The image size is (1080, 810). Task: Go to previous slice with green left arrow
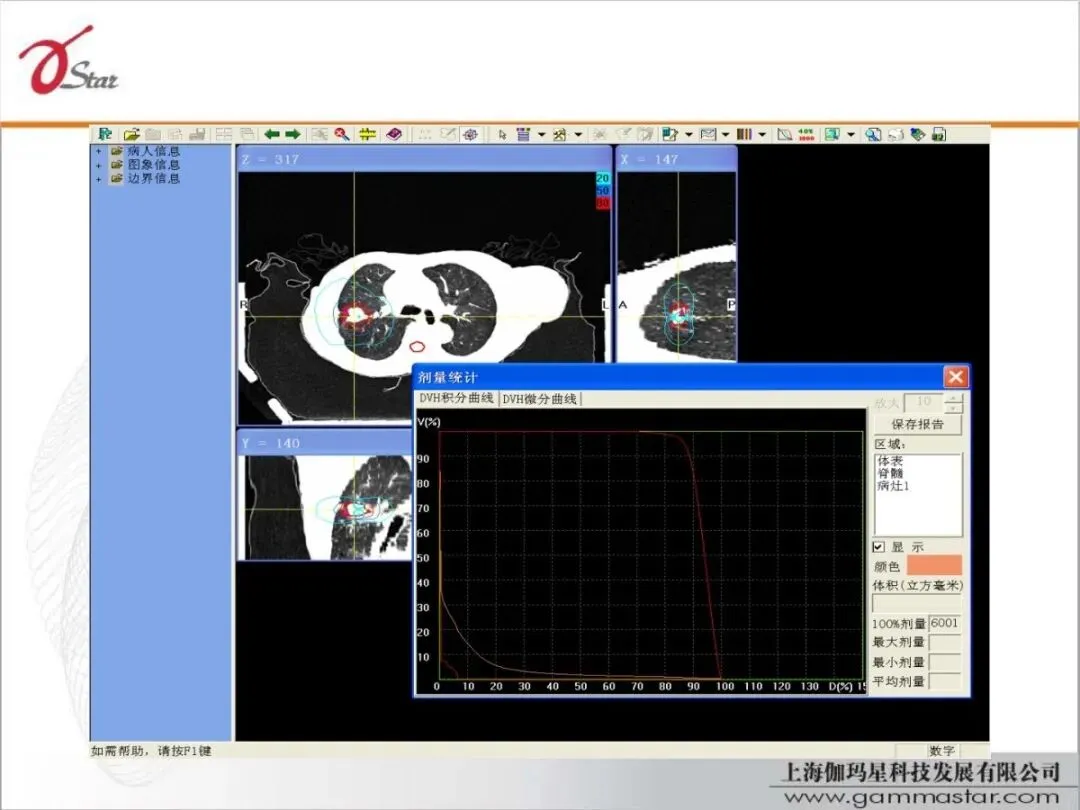272,134
